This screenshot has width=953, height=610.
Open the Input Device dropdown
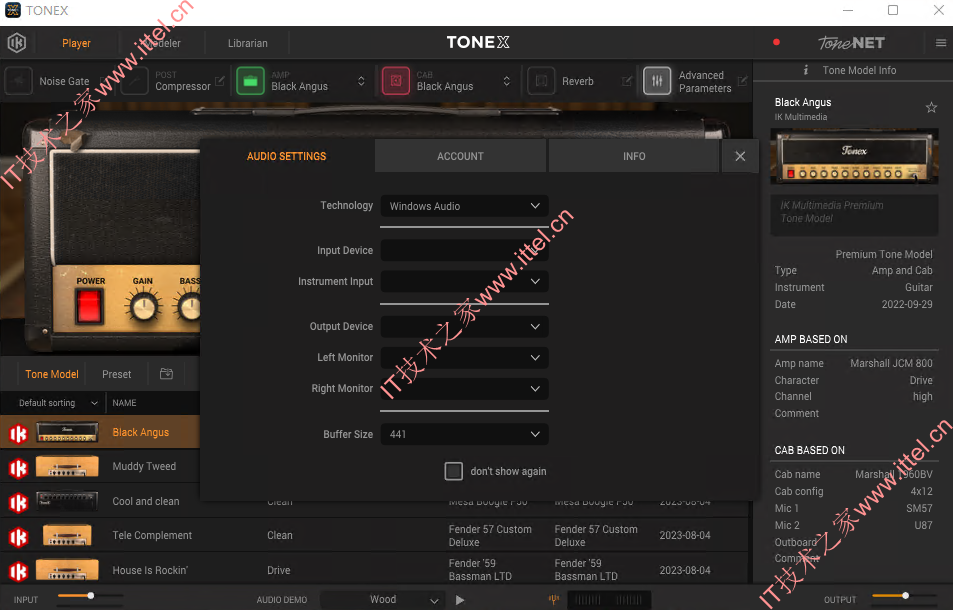(464, 250)
